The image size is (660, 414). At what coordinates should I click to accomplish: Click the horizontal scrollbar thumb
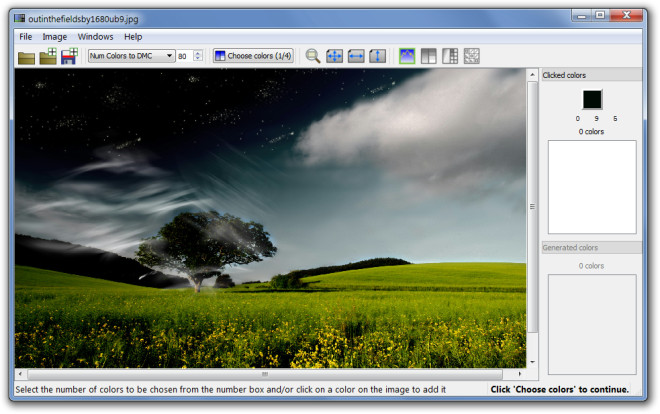coord(265,374)
